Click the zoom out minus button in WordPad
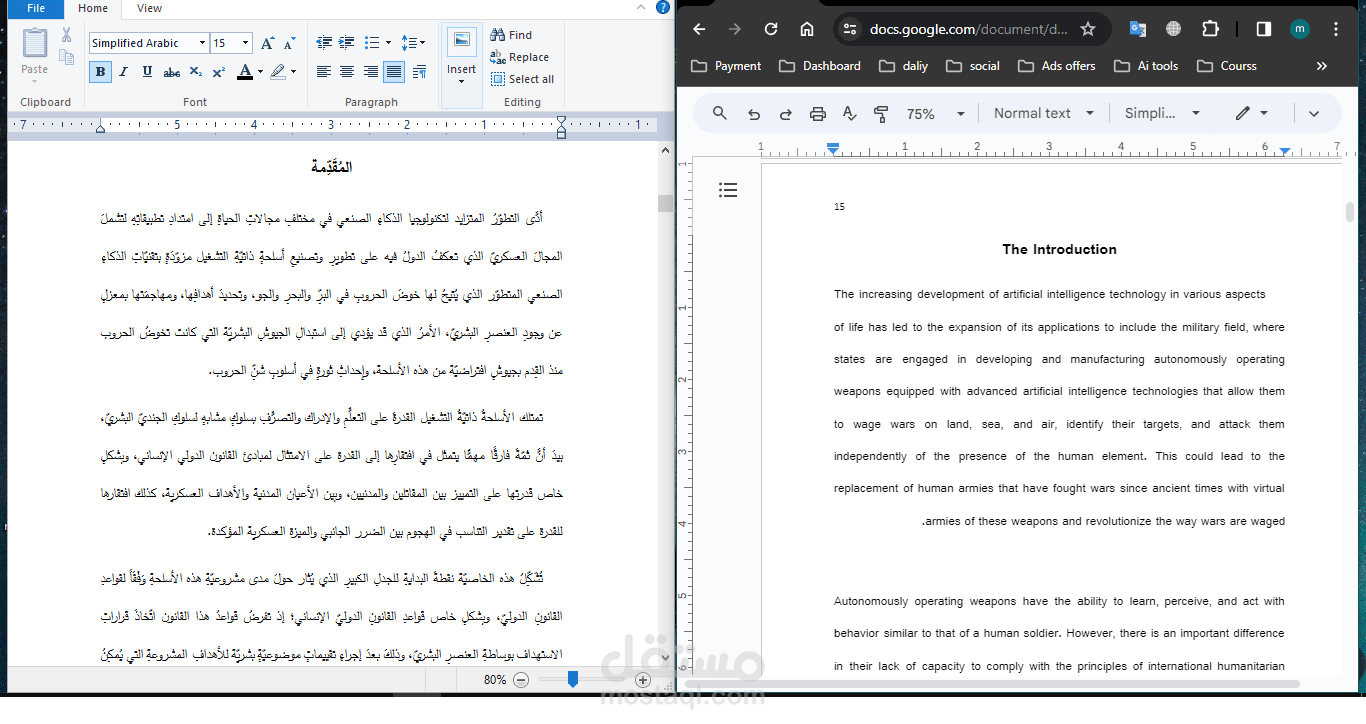Viewport: 1366px width, 724px height. tap(521, 680)
